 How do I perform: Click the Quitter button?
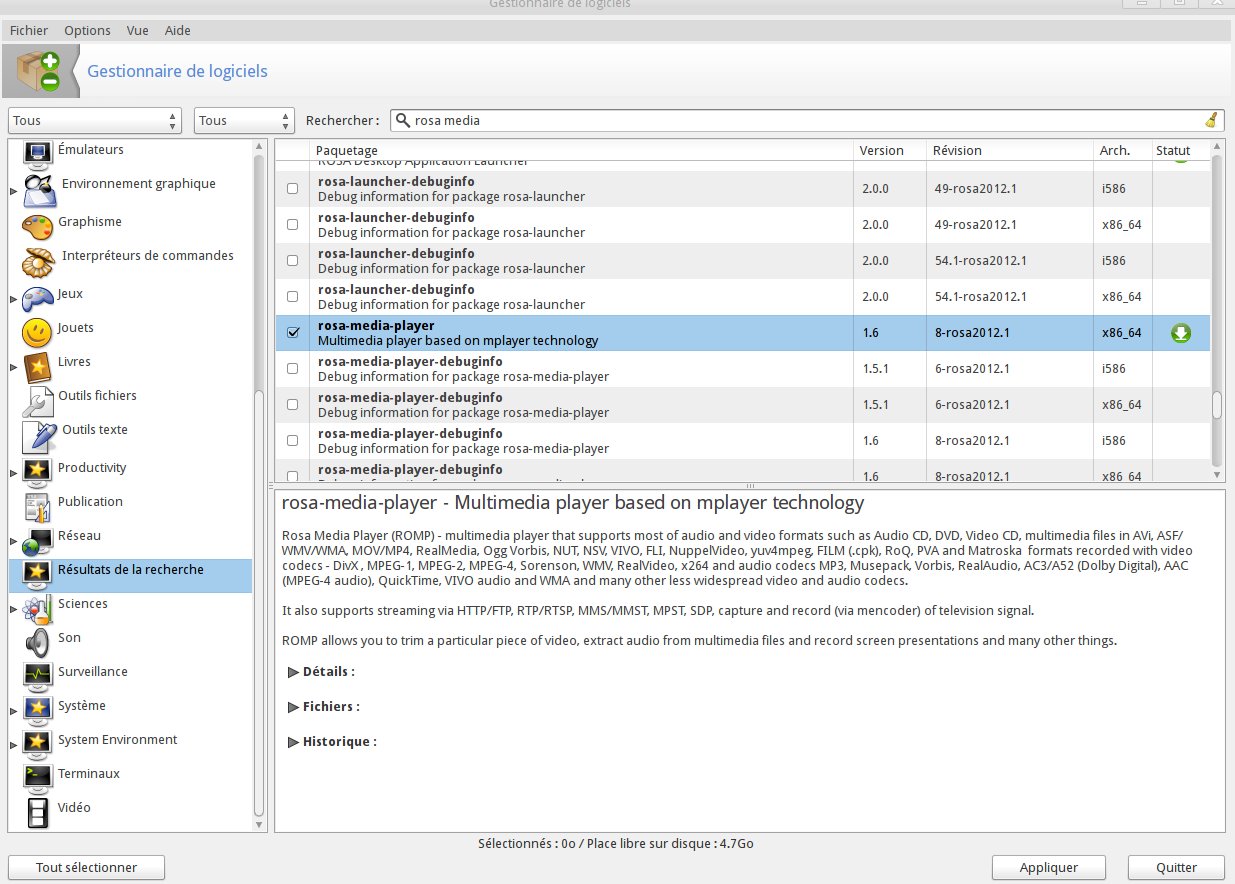point(1177,867)
